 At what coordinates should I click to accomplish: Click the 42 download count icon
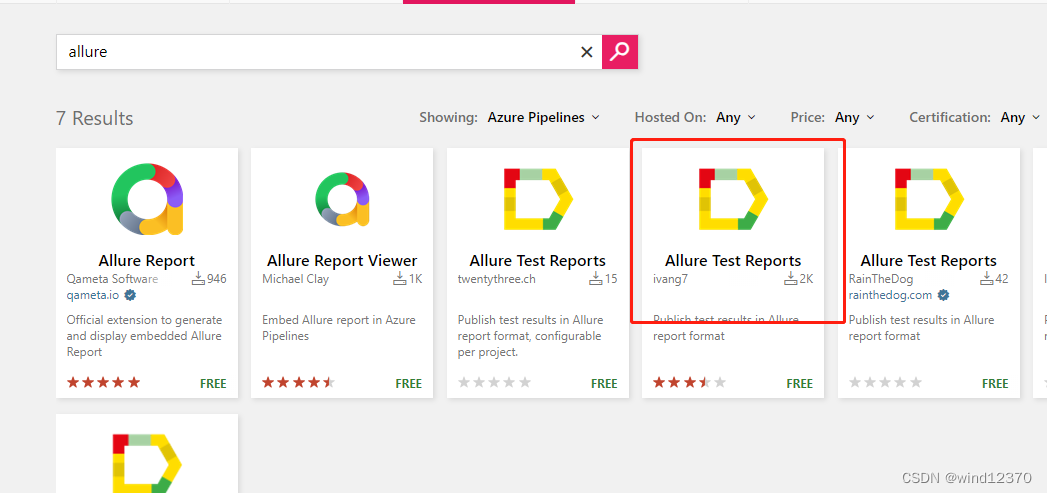986,279
